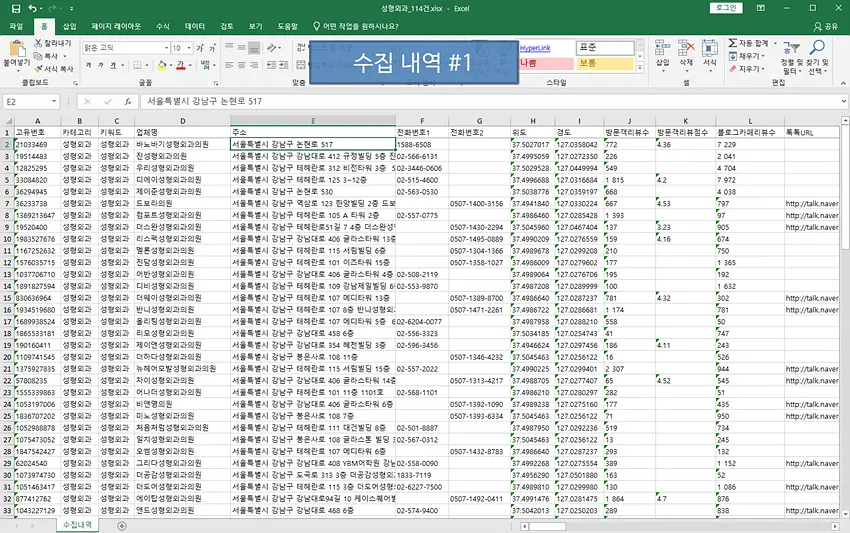This screenshot has height=533, width=850.
Task: Select all cells with corner button
Action: tap(8, 120)
